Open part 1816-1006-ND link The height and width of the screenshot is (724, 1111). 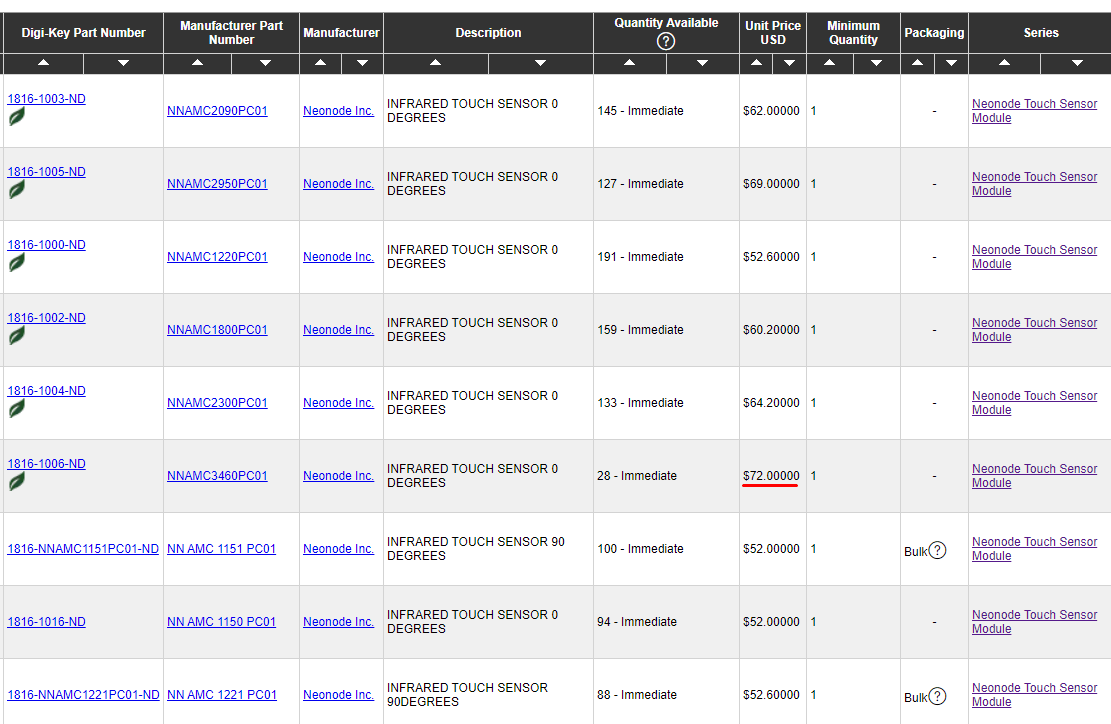tap(46, 463)
